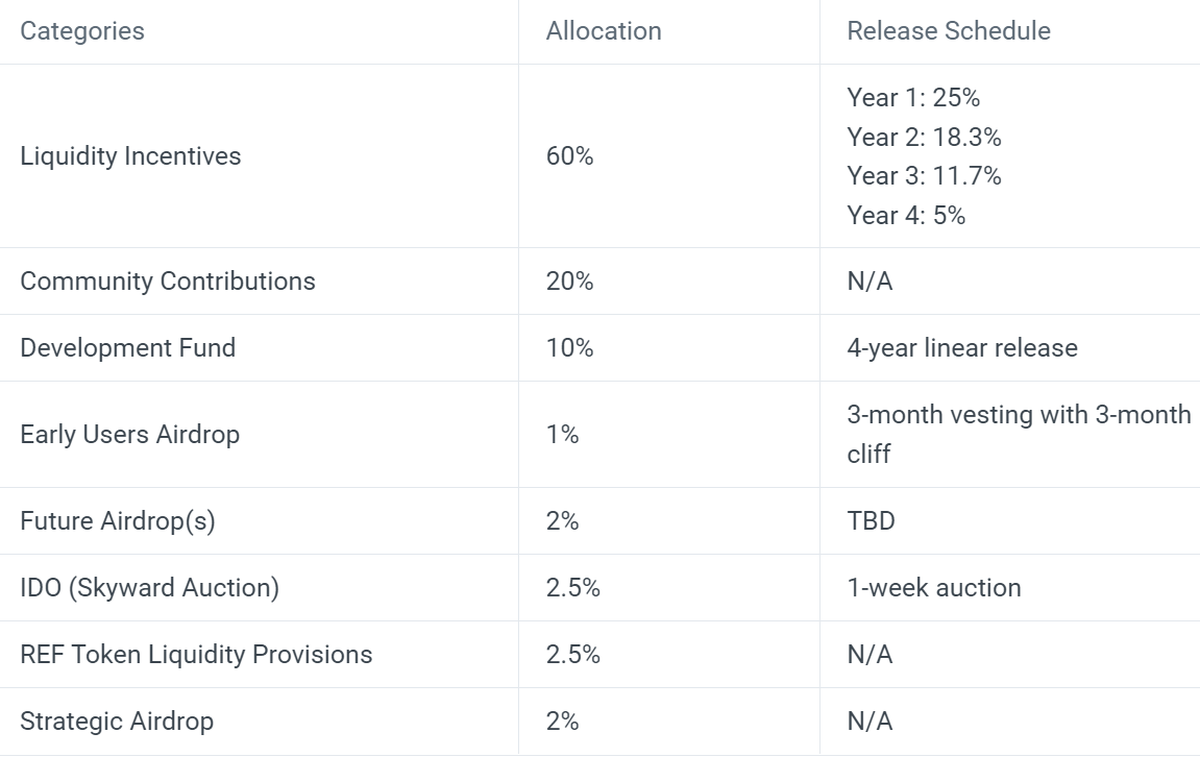Click the Year 1: 25% text
The image size is (1200, 757).
pyautogui.click(x=913, y=97)
